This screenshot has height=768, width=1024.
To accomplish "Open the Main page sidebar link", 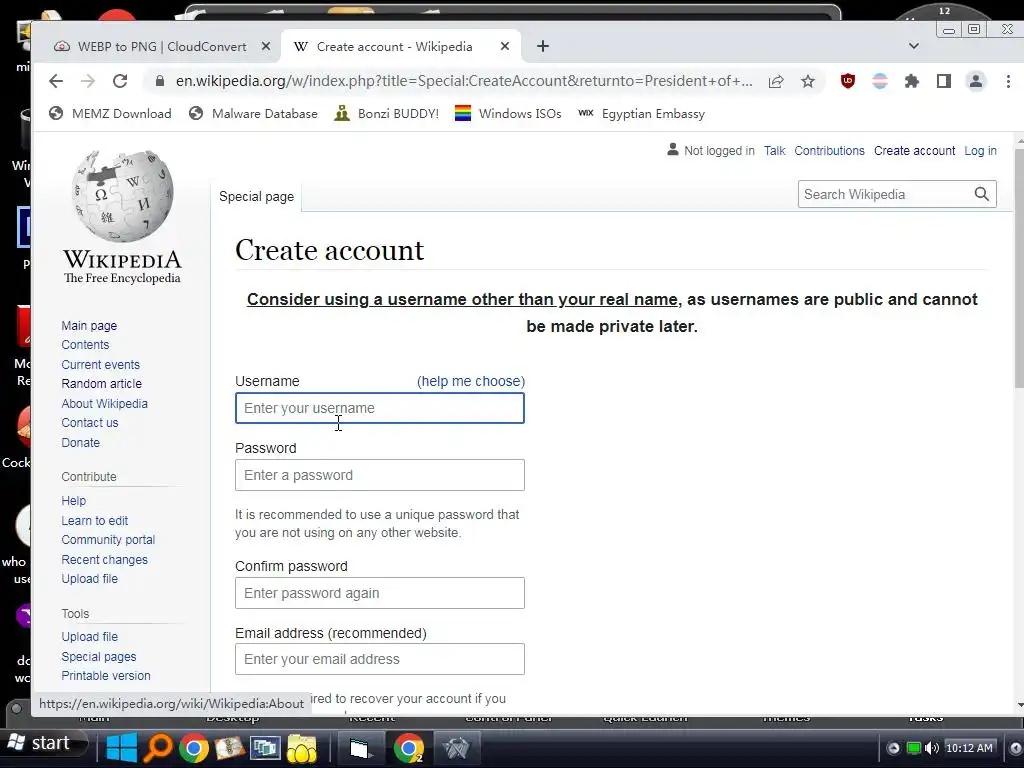I will click(x=89, y=325).
